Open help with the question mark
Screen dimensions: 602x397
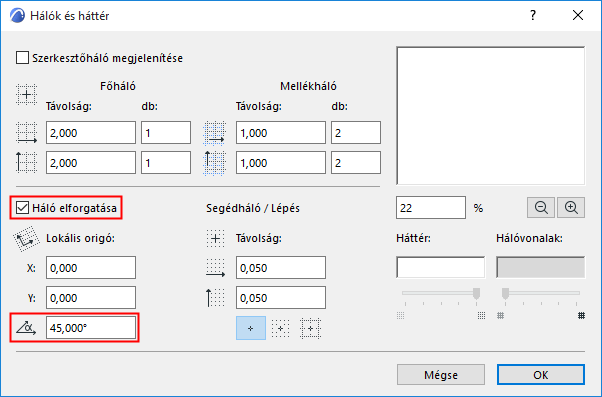coord(533,15)
